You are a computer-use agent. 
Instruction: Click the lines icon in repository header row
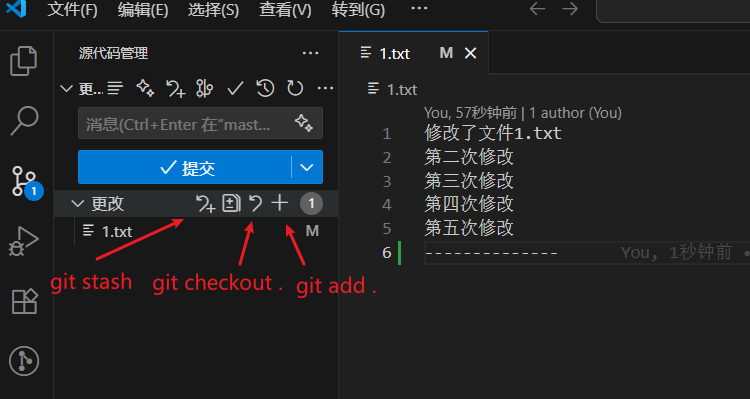[x=115, y=88]
